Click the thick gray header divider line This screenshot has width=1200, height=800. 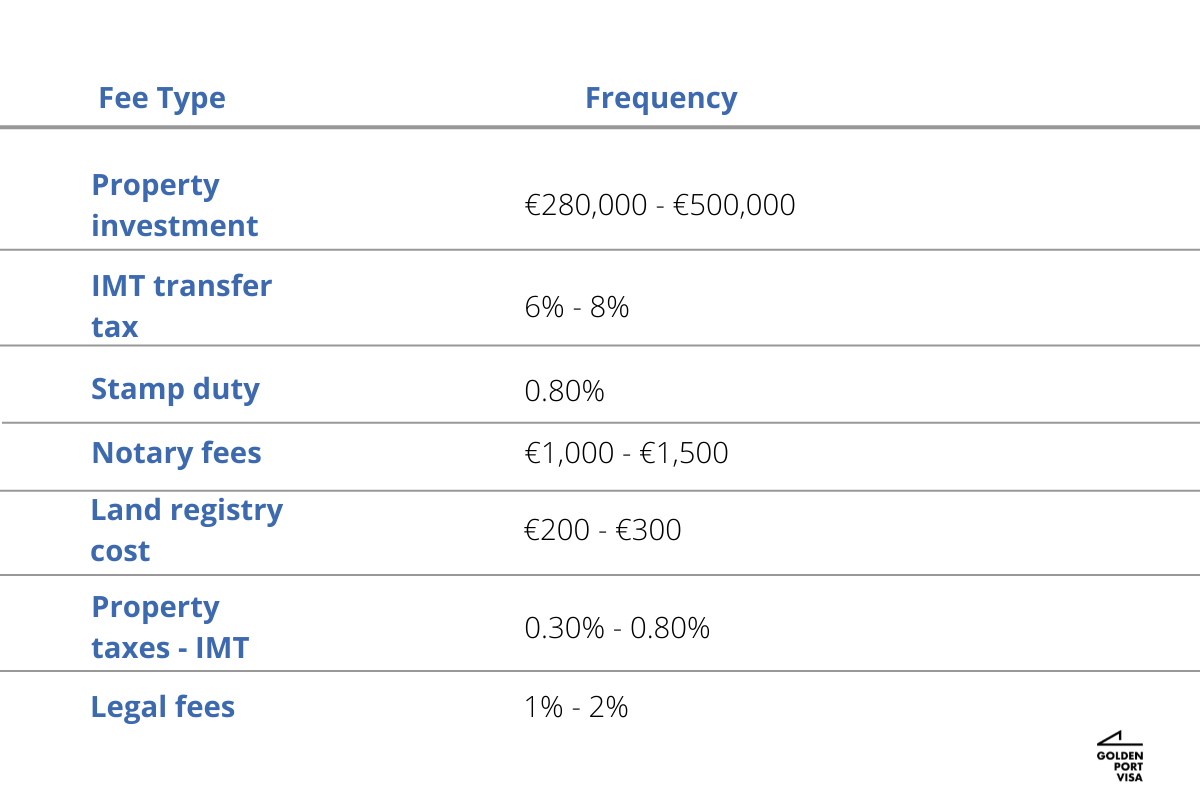tap(600, 127)
